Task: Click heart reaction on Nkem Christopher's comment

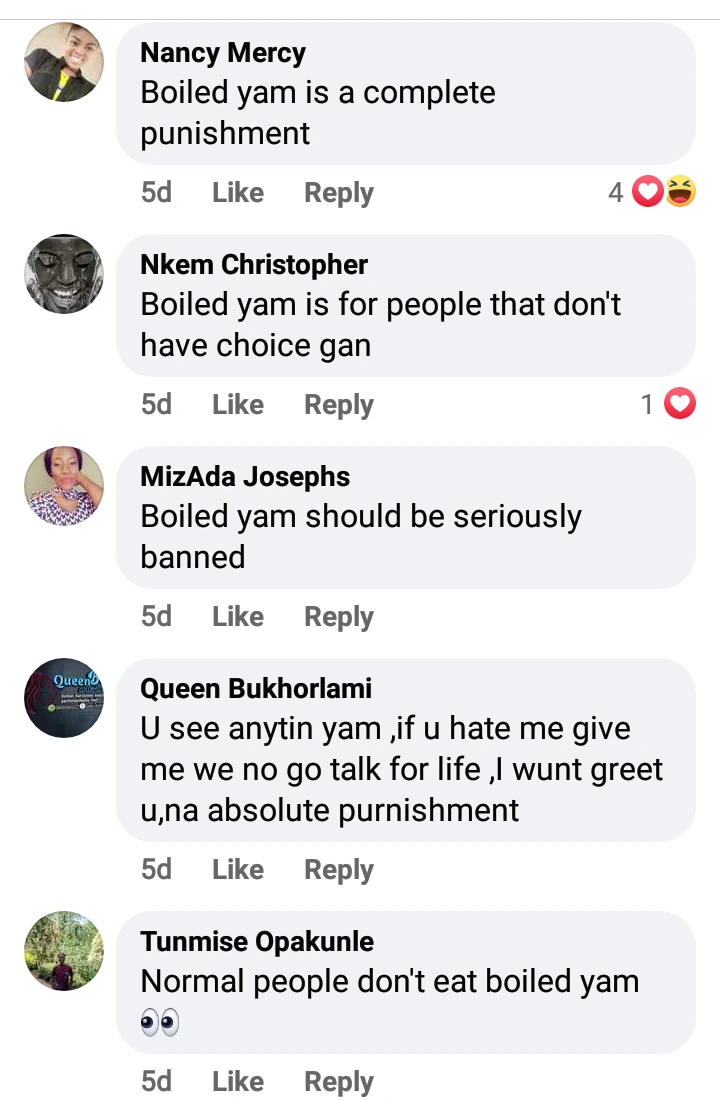Action: click(680, 404)
